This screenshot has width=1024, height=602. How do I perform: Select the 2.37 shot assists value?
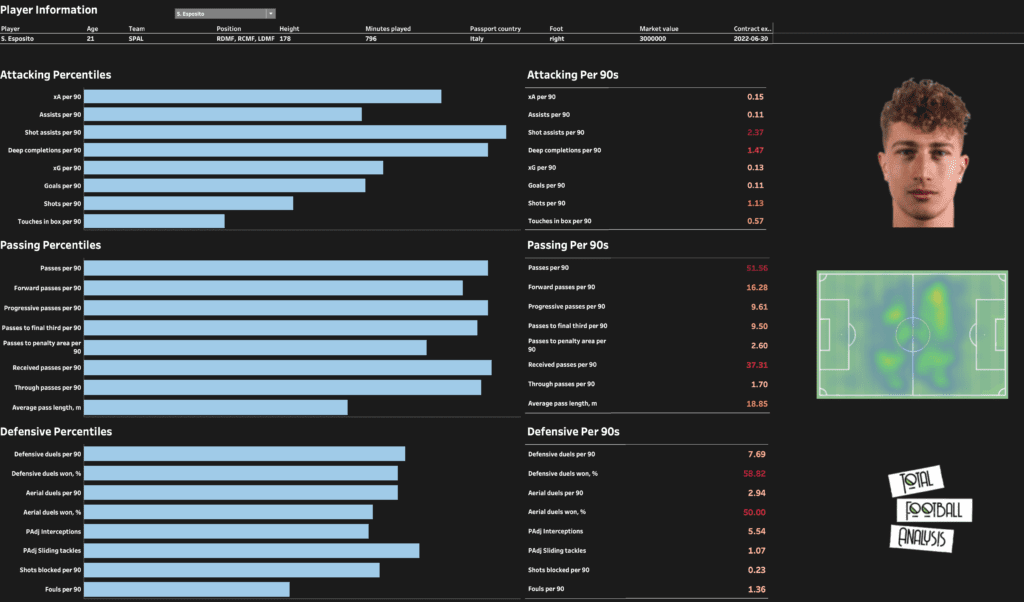(x=755, y=132)
